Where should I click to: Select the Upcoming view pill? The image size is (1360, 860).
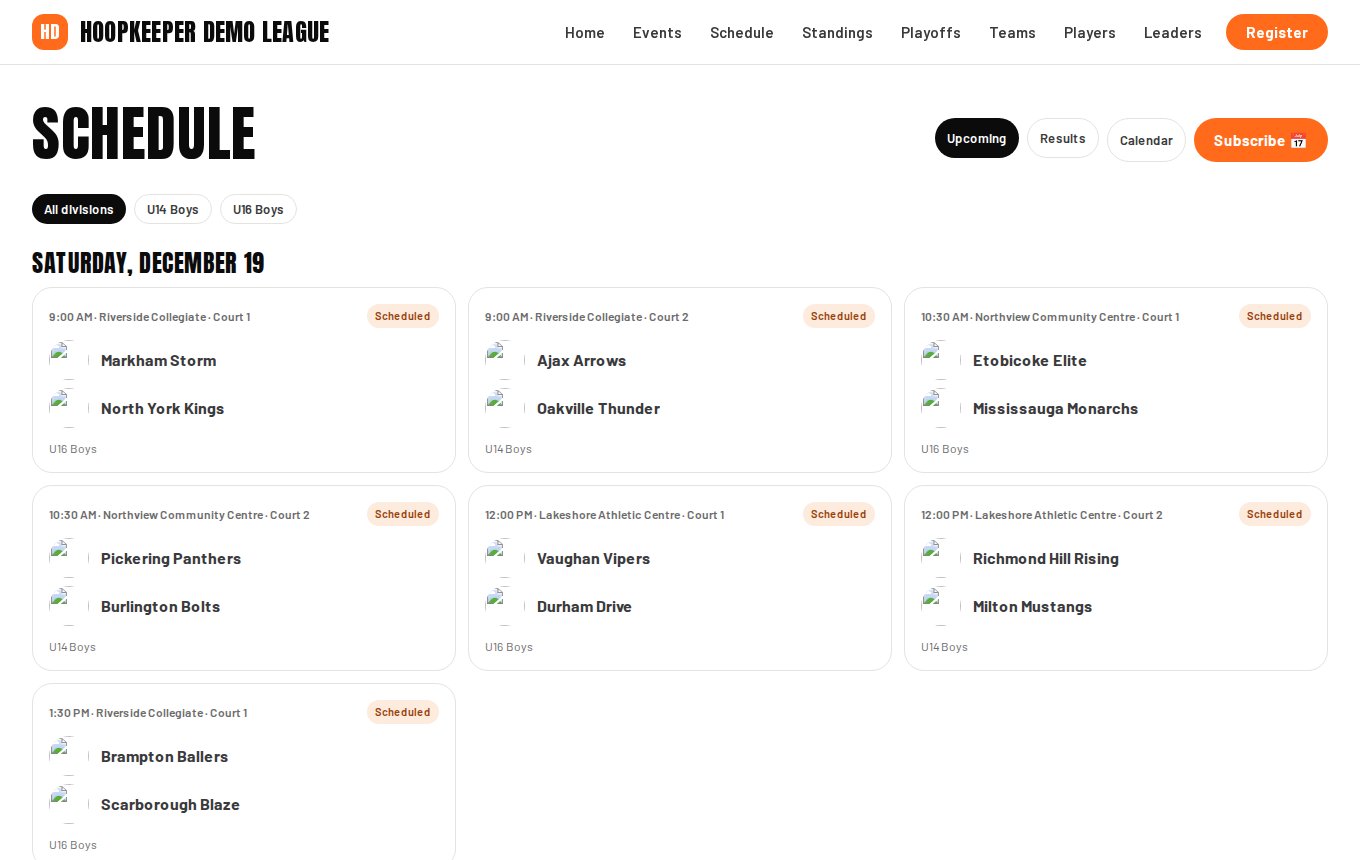977,138
